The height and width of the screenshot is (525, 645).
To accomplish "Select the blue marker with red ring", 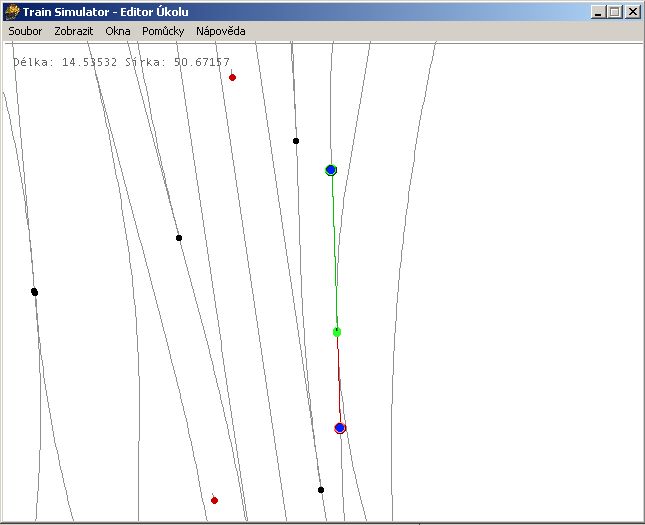I will (x=340, y=428).
